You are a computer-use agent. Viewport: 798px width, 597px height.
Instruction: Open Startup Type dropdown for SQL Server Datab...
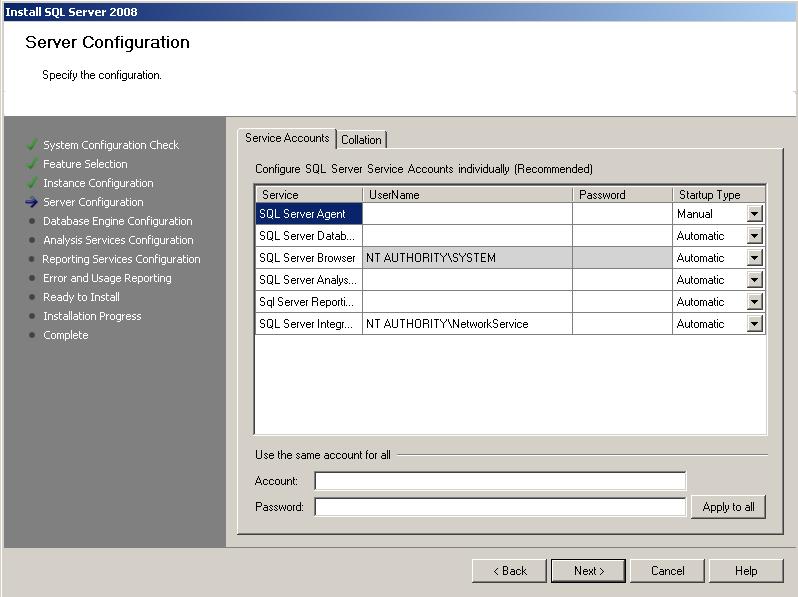click(754, 236)
